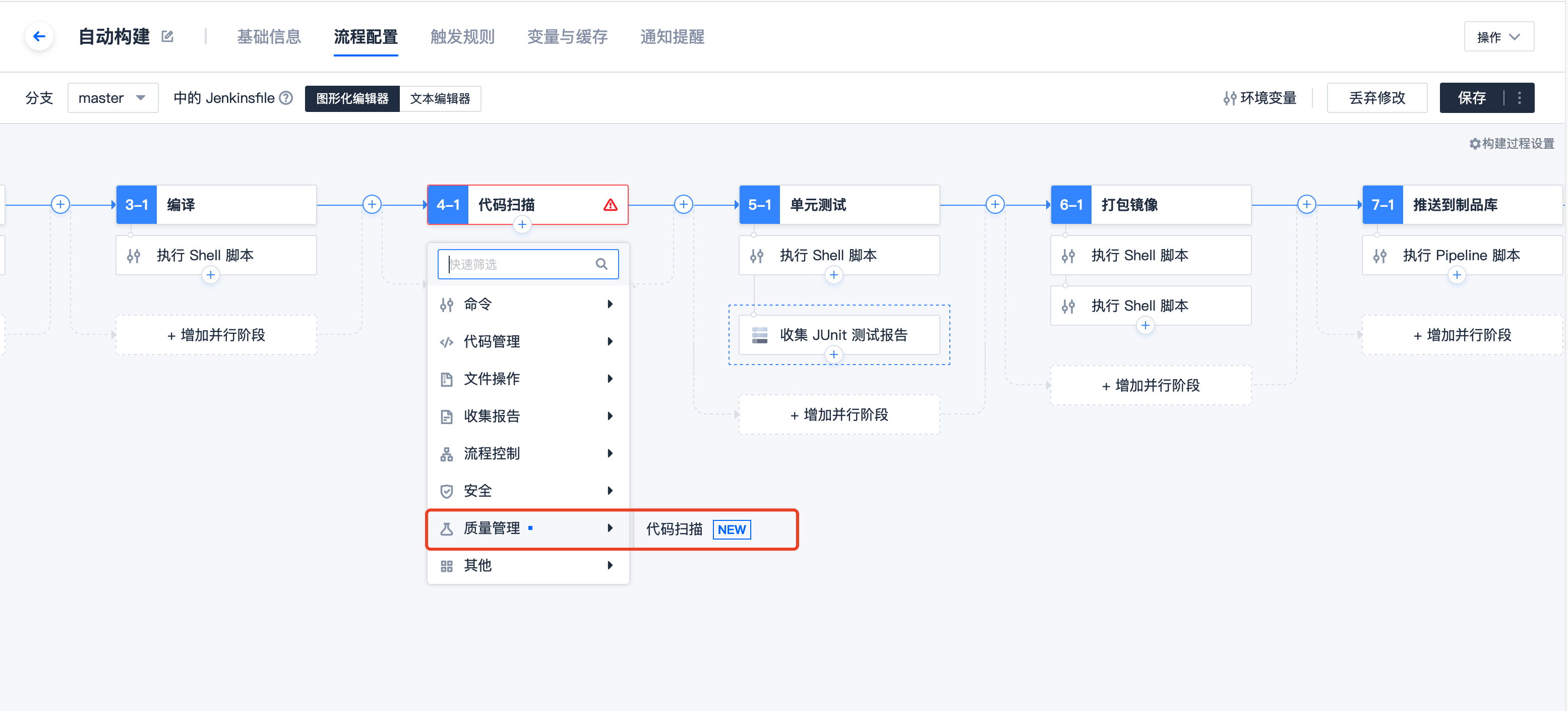This screenshot has height=711, width=1568.
Task: Open 环境变量 settings
Action: tap(1260, 98)
